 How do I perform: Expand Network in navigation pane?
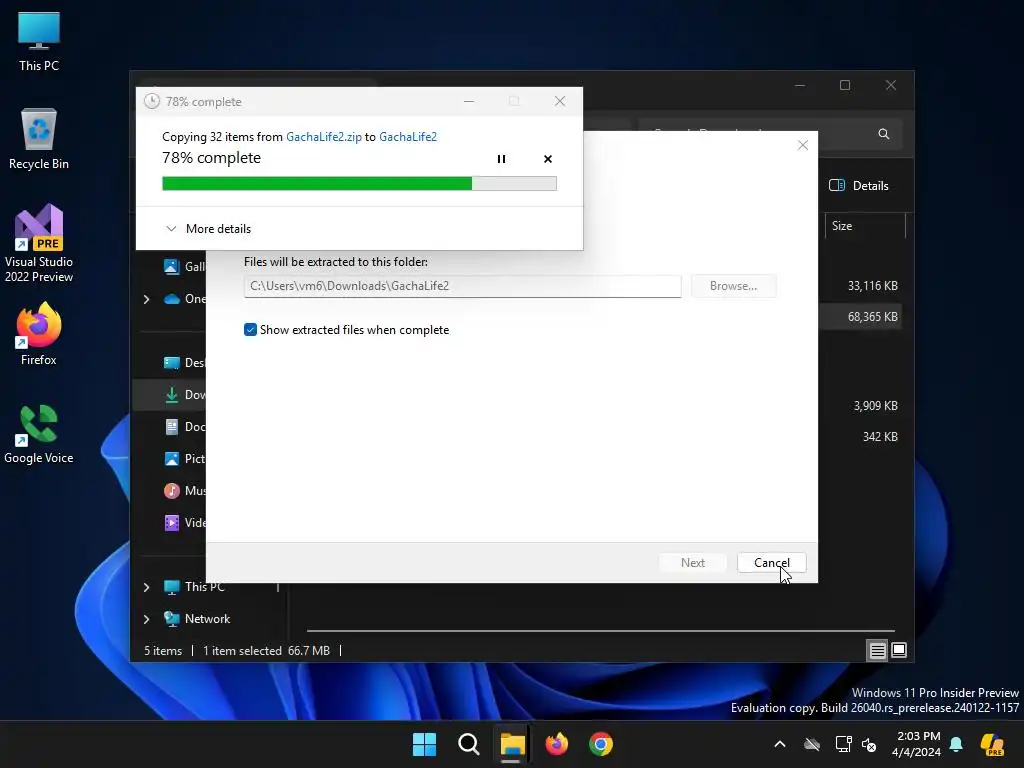click(146, 619)
